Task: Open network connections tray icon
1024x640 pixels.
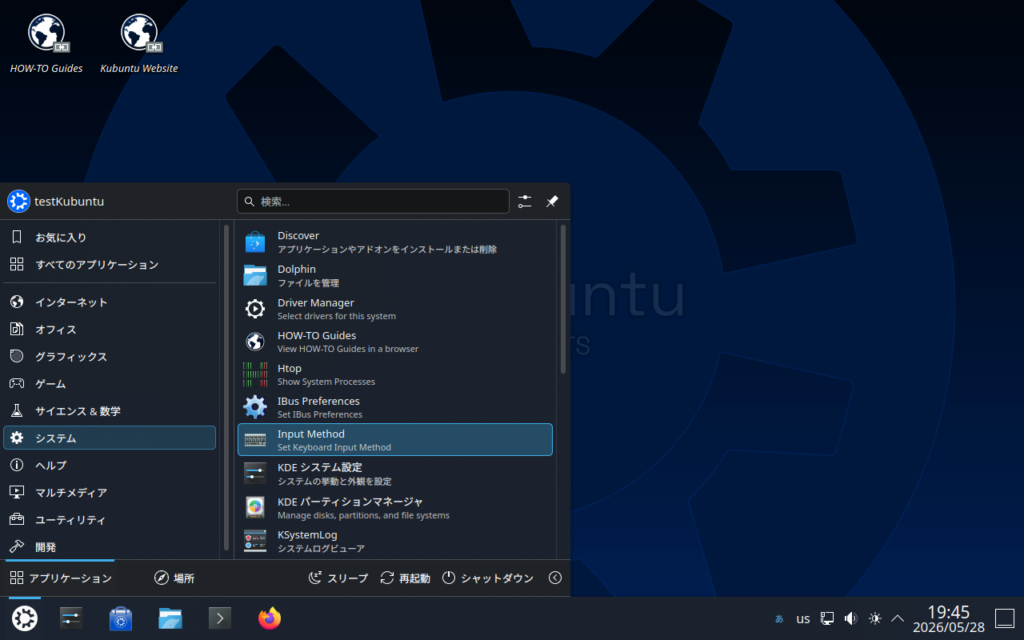Action: tap(827, 618)
